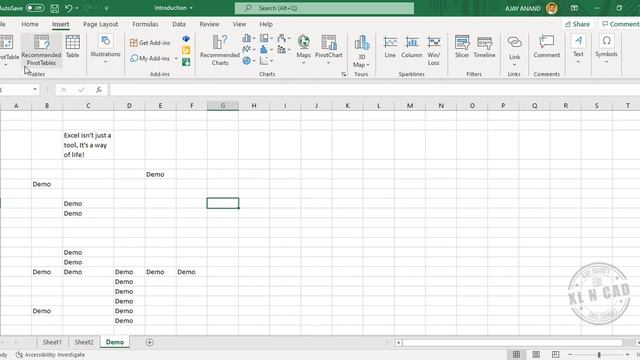
Task: Toggle the AutoSave switch
Action: click(35, 8)
